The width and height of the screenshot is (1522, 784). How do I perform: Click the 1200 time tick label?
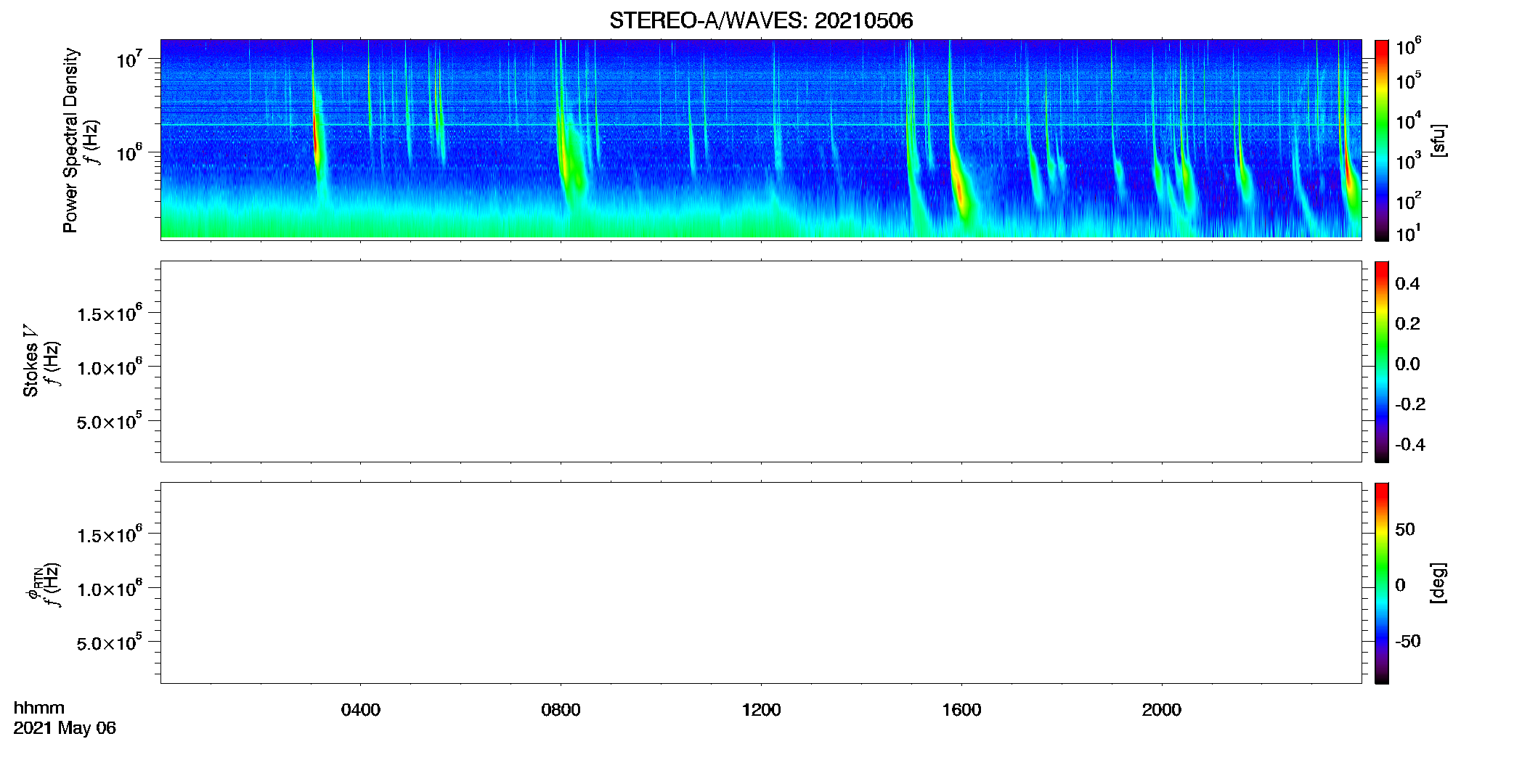(x=761, y=710)
